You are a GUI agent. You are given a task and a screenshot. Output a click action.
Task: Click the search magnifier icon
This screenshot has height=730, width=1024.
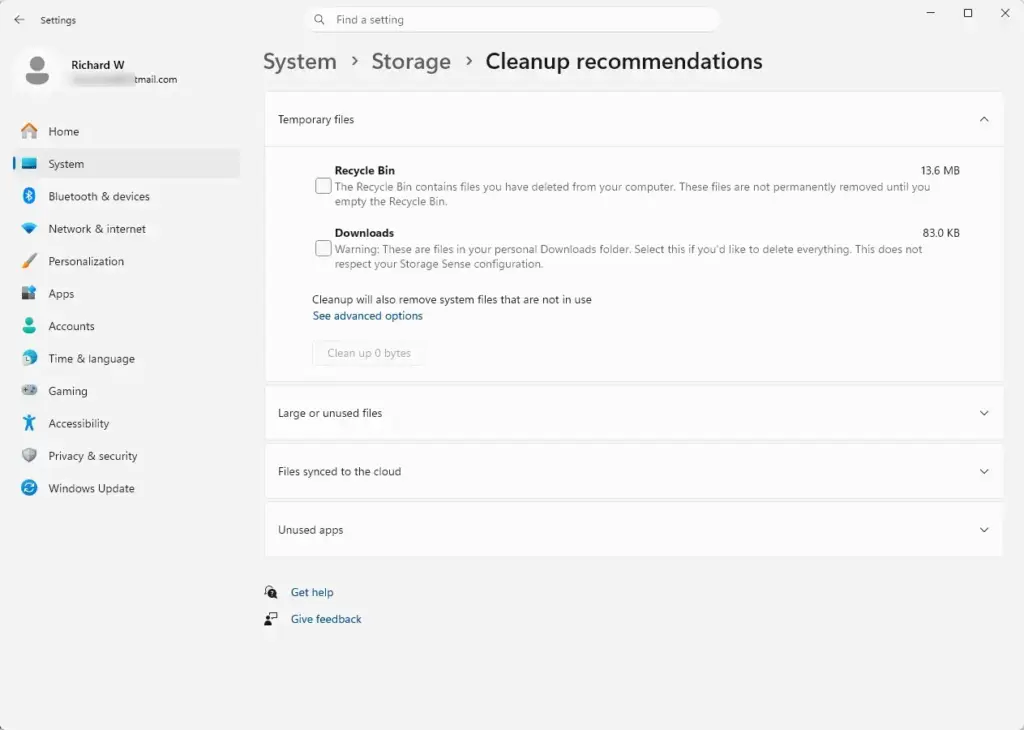click(319, 20)
